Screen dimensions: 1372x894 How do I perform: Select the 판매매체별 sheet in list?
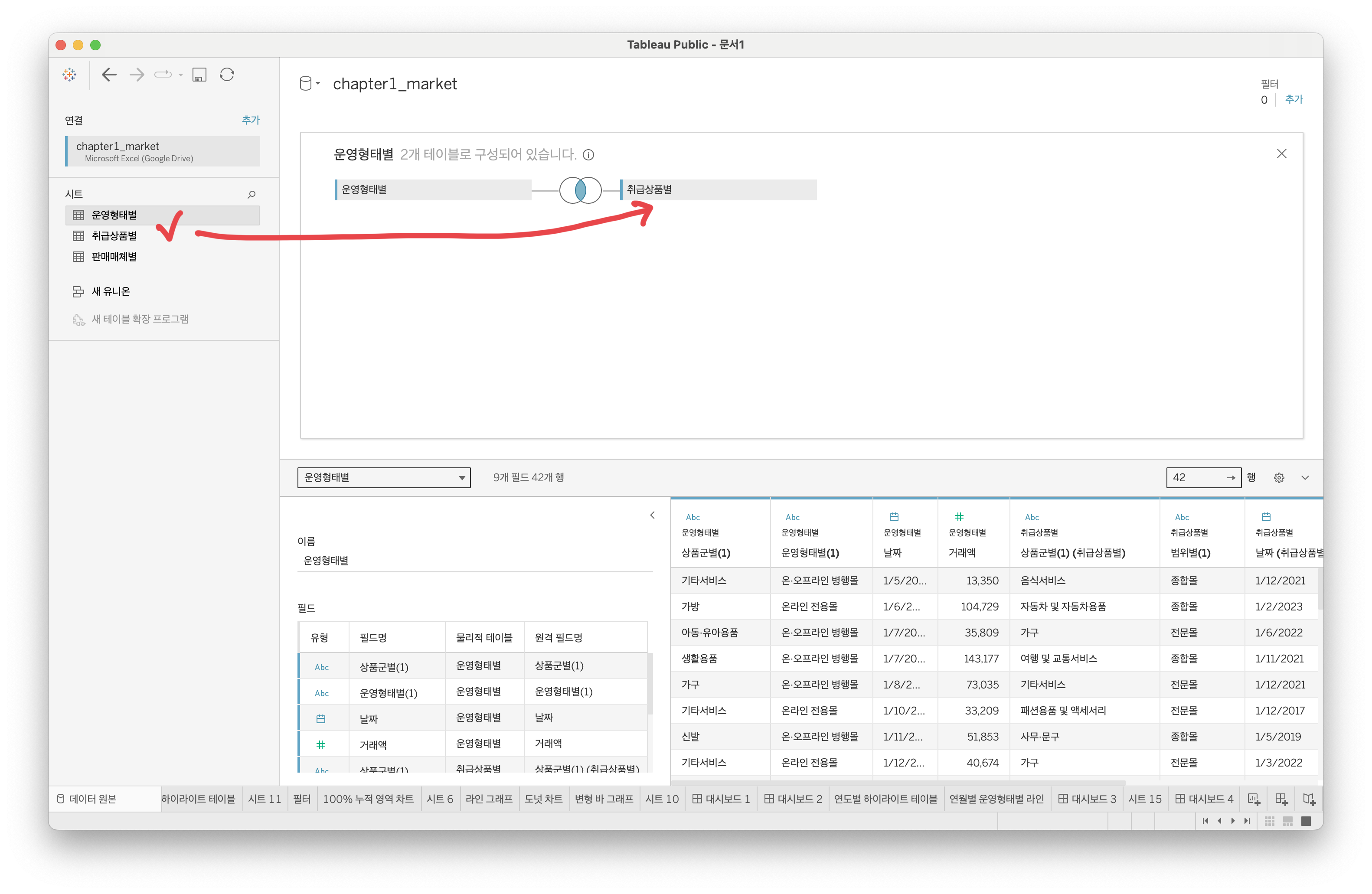[x=114, y=257]
